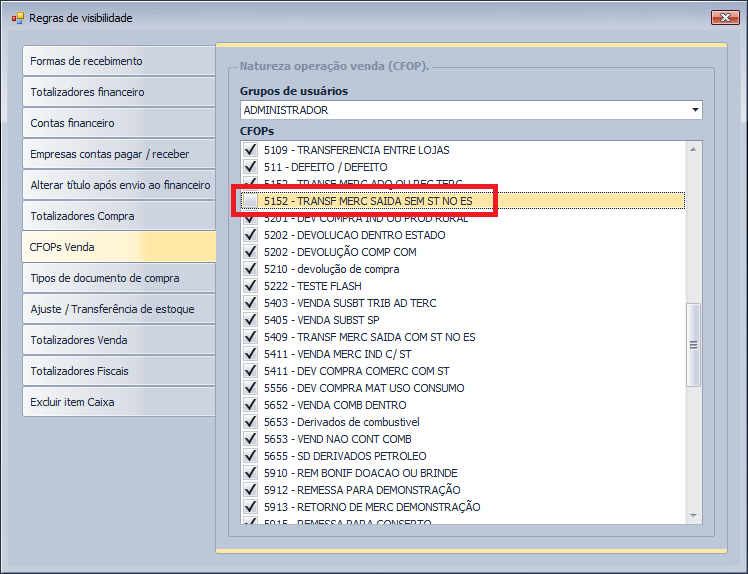
Task: Go to Empresas contas pagar / receber
Action: point(118,154)
